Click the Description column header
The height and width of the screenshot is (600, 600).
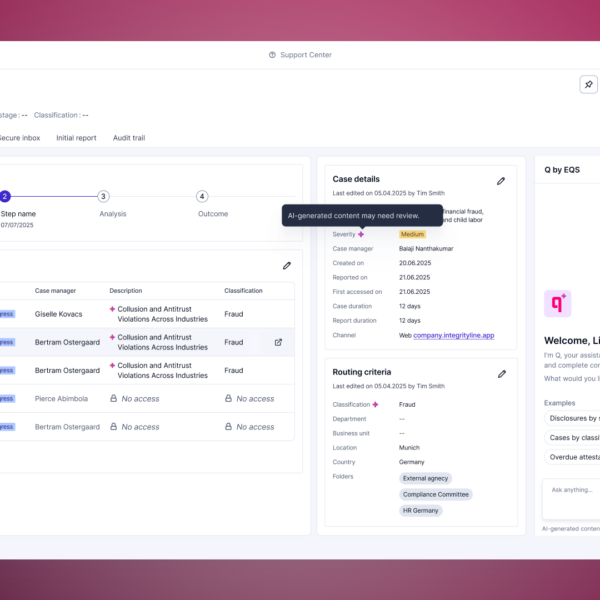point(126,291)
